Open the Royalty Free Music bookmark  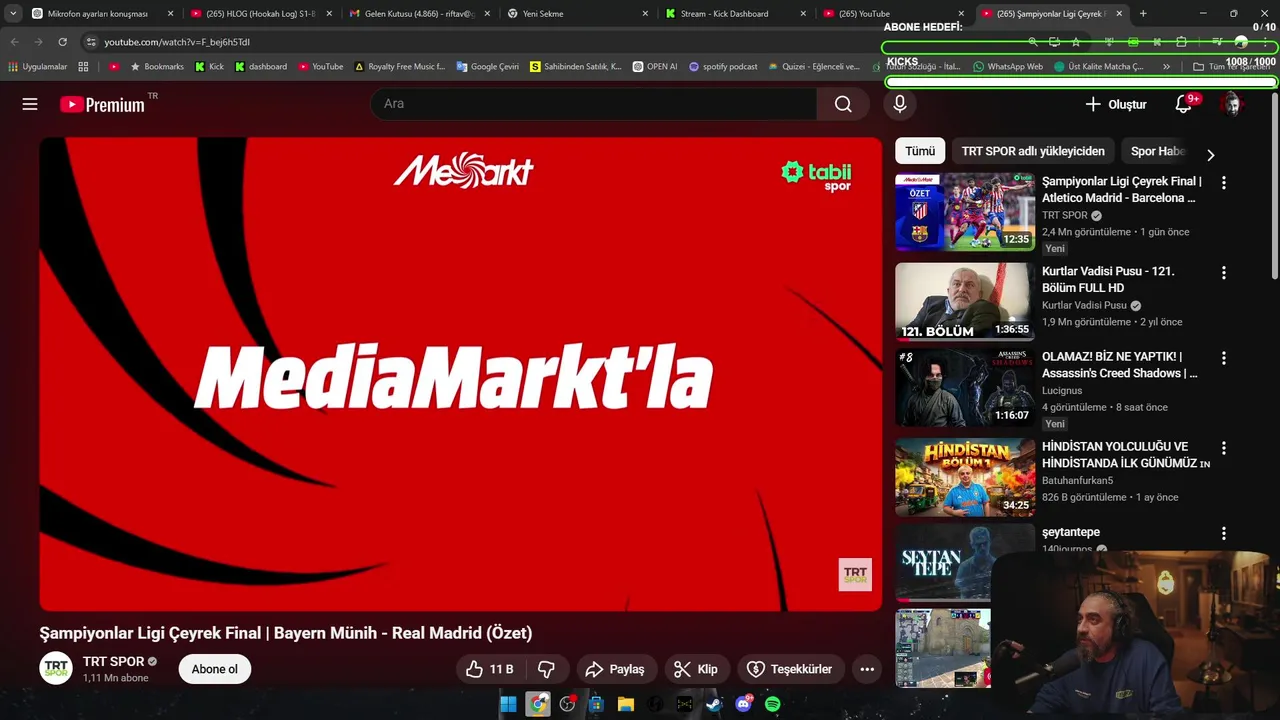(400, 67)
